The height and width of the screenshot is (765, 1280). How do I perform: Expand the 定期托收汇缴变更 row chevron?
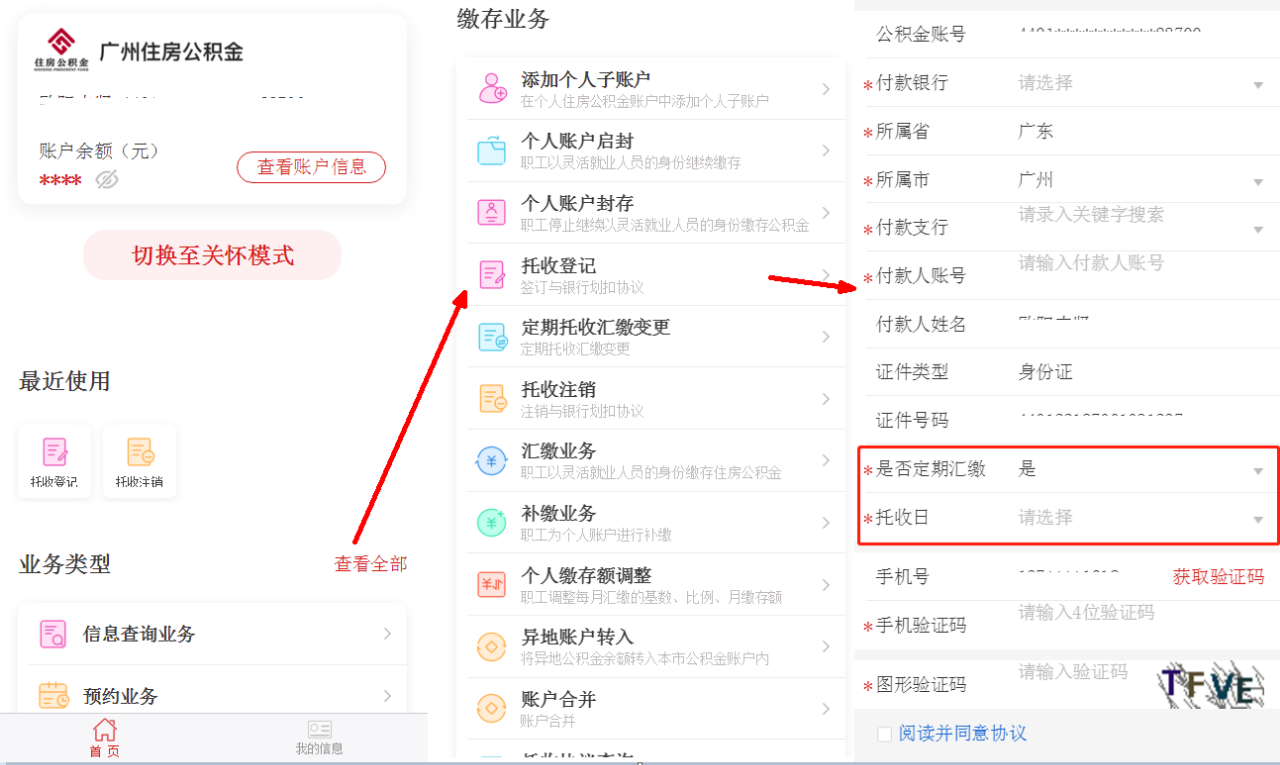826,336
